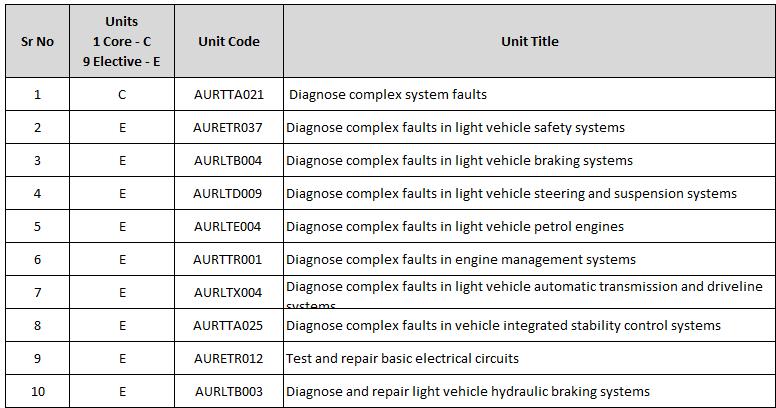Select the 'Diagnose complex system faults' title
776x408 pixels.
(x=388, y=95)
